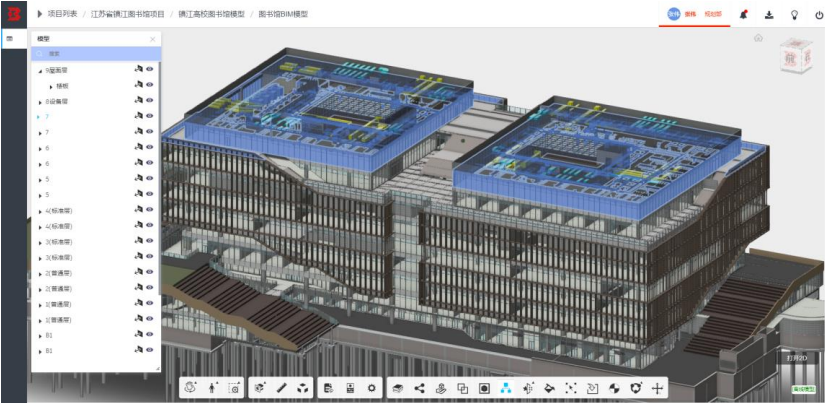The image size is (825, 403).
Task: Select the measure ruler tool
Action: [x=281, y=388]
